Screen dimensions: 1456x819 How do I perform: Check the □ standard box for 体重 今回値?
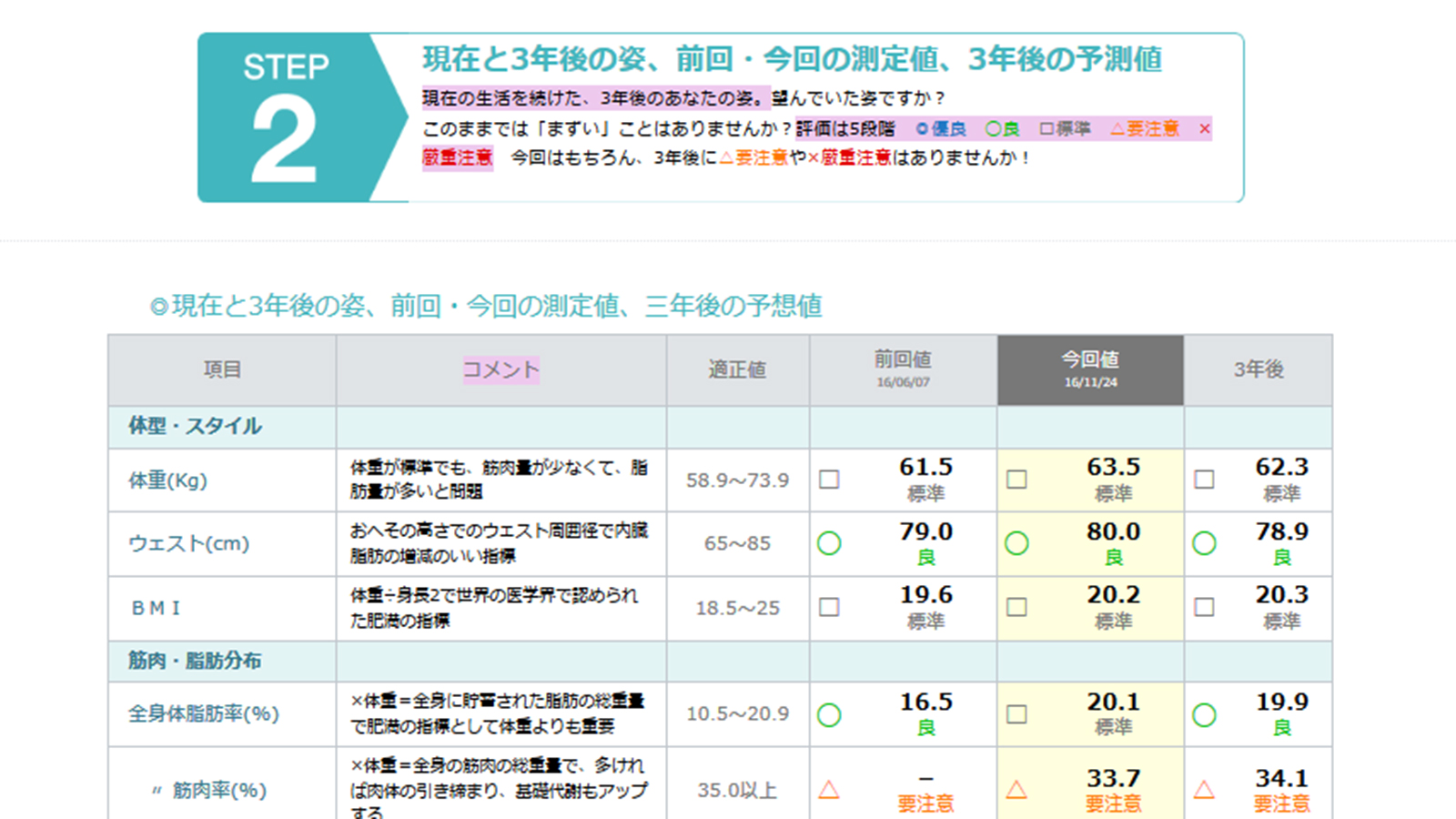point(1016,480)
